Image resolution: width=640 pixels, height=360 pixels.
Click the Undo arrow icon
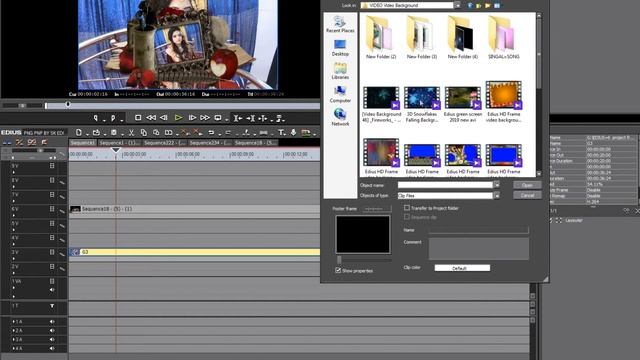[x=211, y=133]
